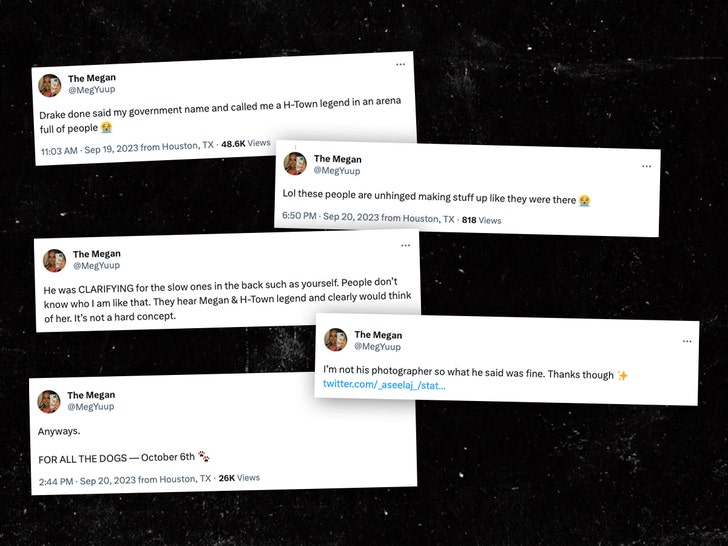Click profile avatar on the 'Anyways' tweet
Screen dimensions: 728x546
(x=49, y=401)
